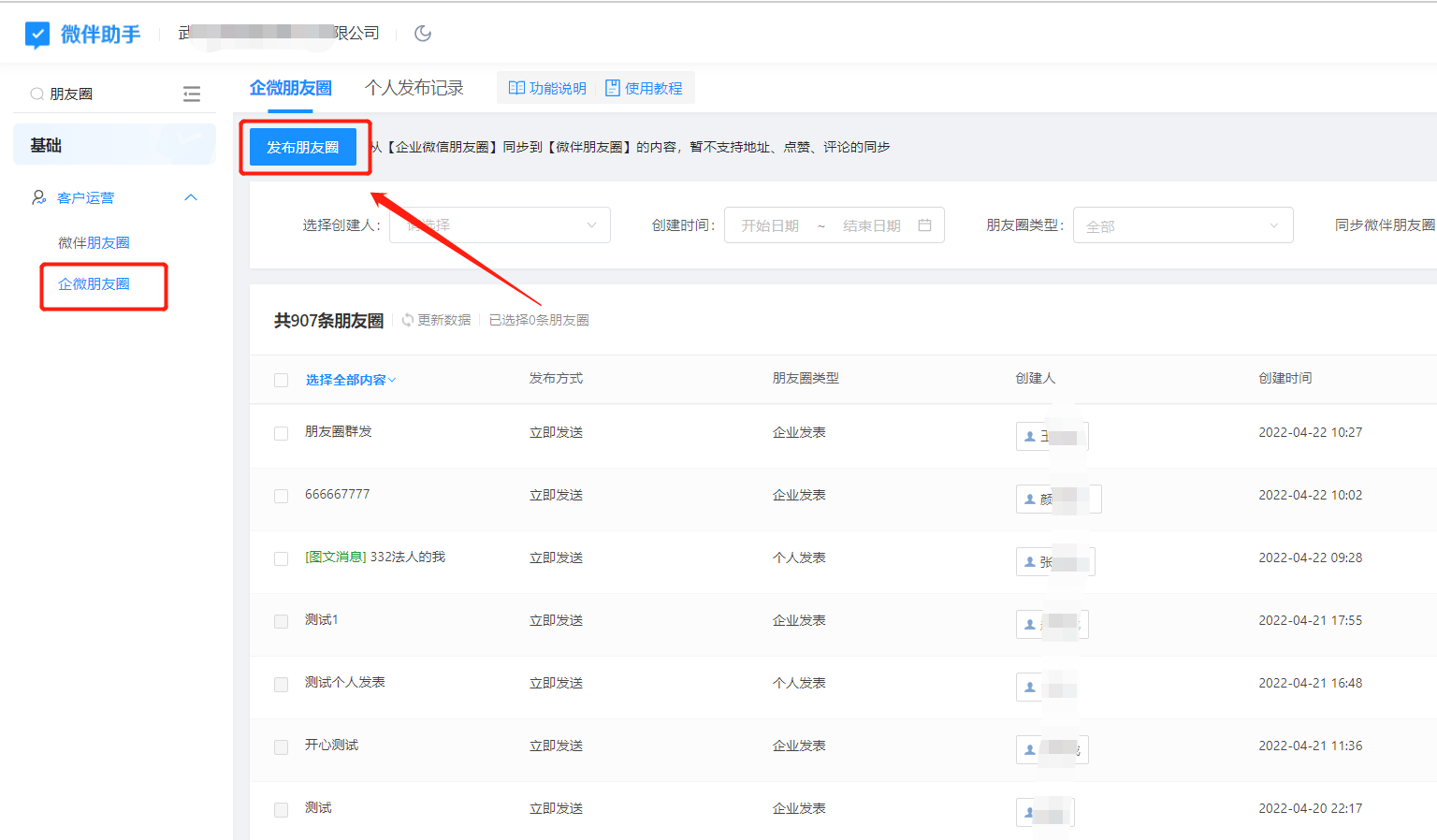Open 功能说明 book icon
This screenshot has height=840, width=1437.
click(x=516, y=88)
